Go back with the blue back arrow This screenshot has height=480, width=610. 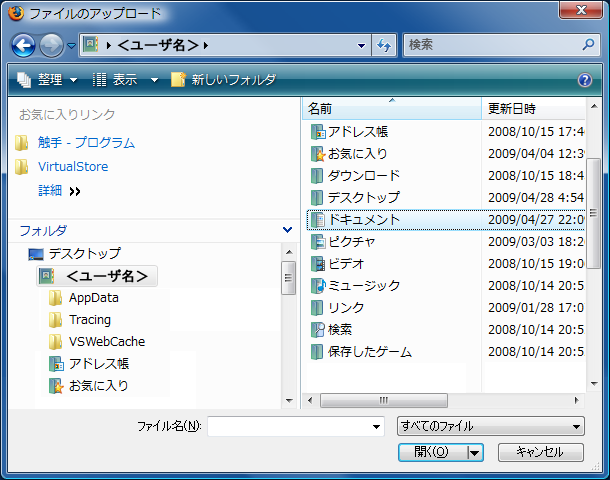point(23,46)
